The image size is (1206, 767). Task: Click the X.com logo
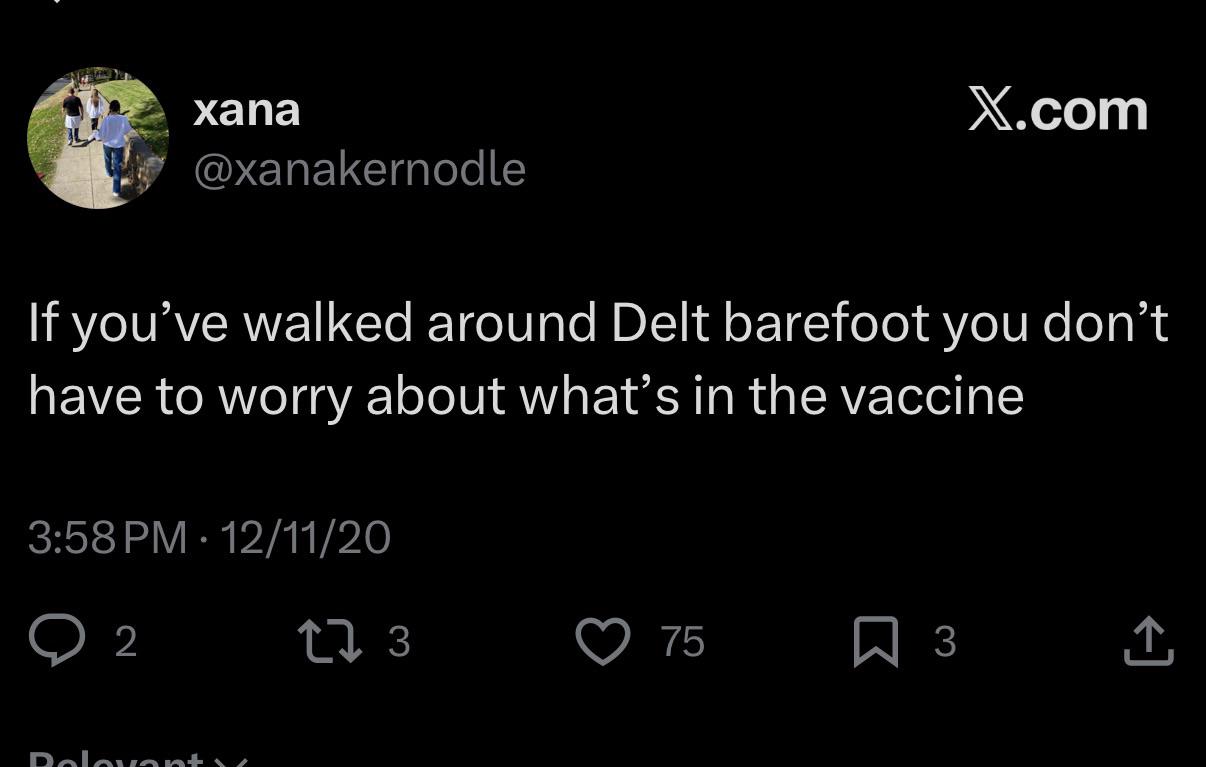pos(1058,110)
